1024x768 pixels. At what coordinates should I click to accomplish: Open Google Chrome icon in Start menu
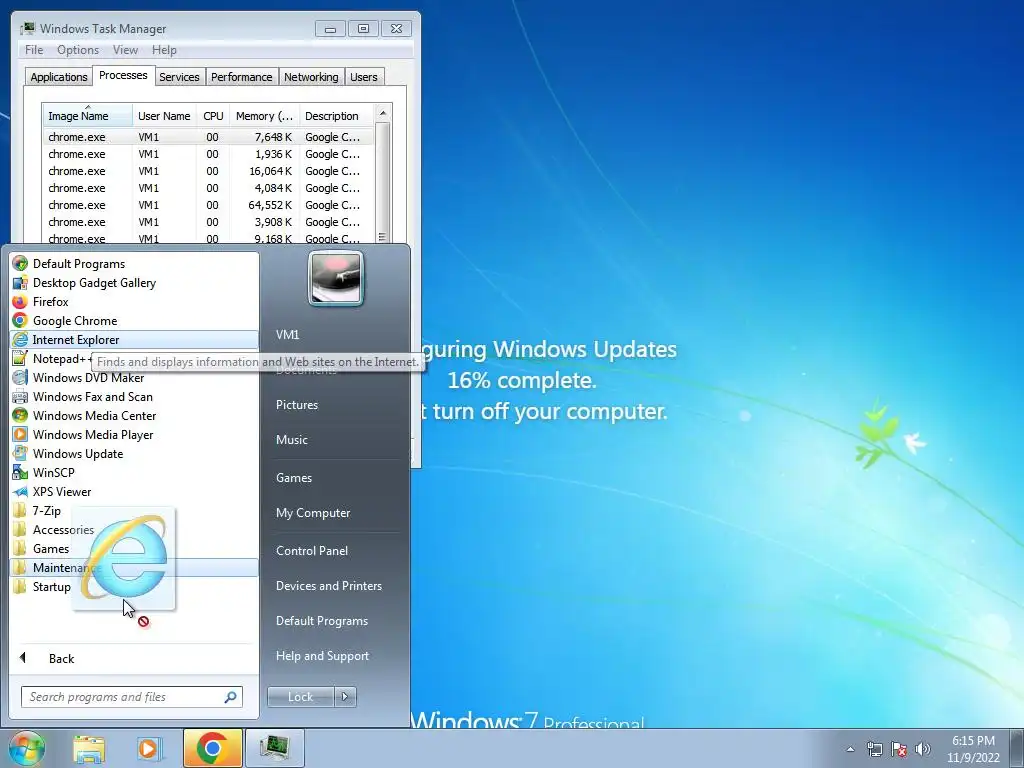click(20, 321)
